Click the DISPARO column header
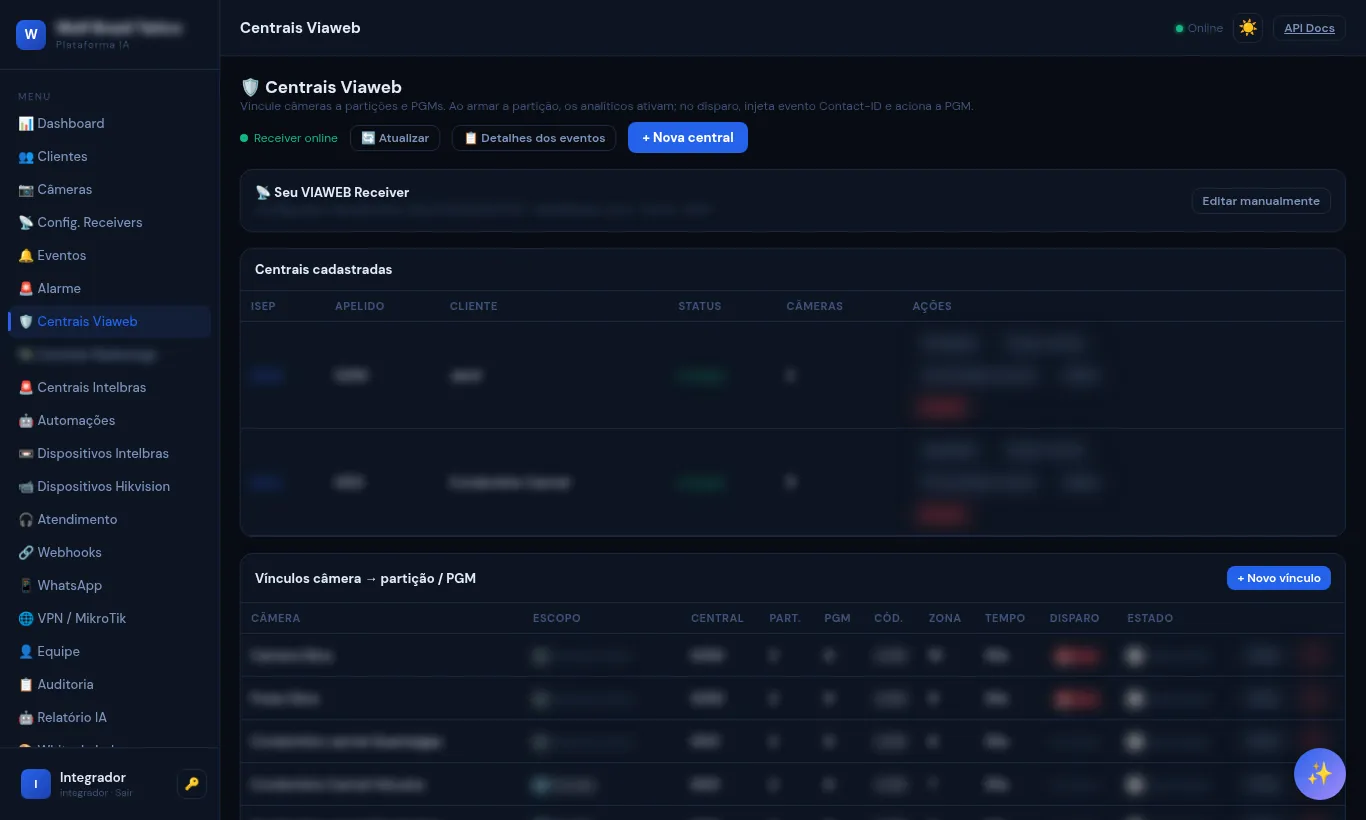Screen dimensions: 1366x820 1074,618
